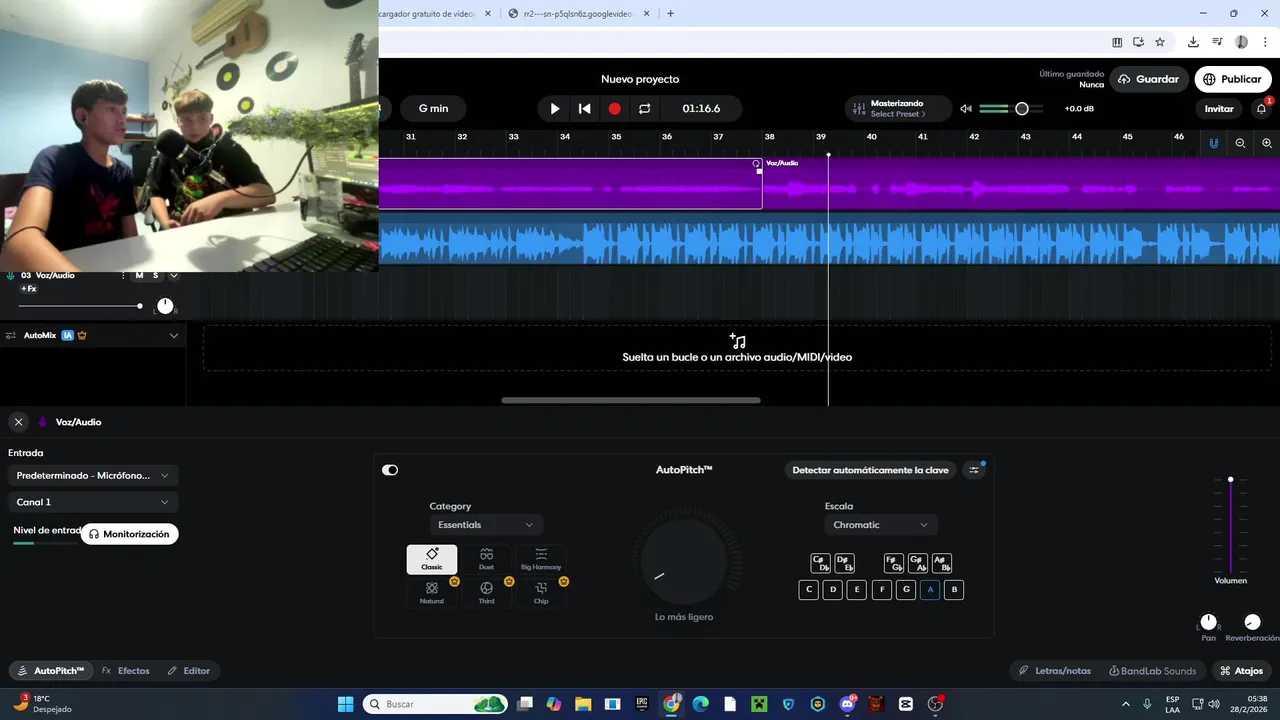The image size is (1280, 720).
Task: Open the G min key selector
Action: [x=433, y=108]
